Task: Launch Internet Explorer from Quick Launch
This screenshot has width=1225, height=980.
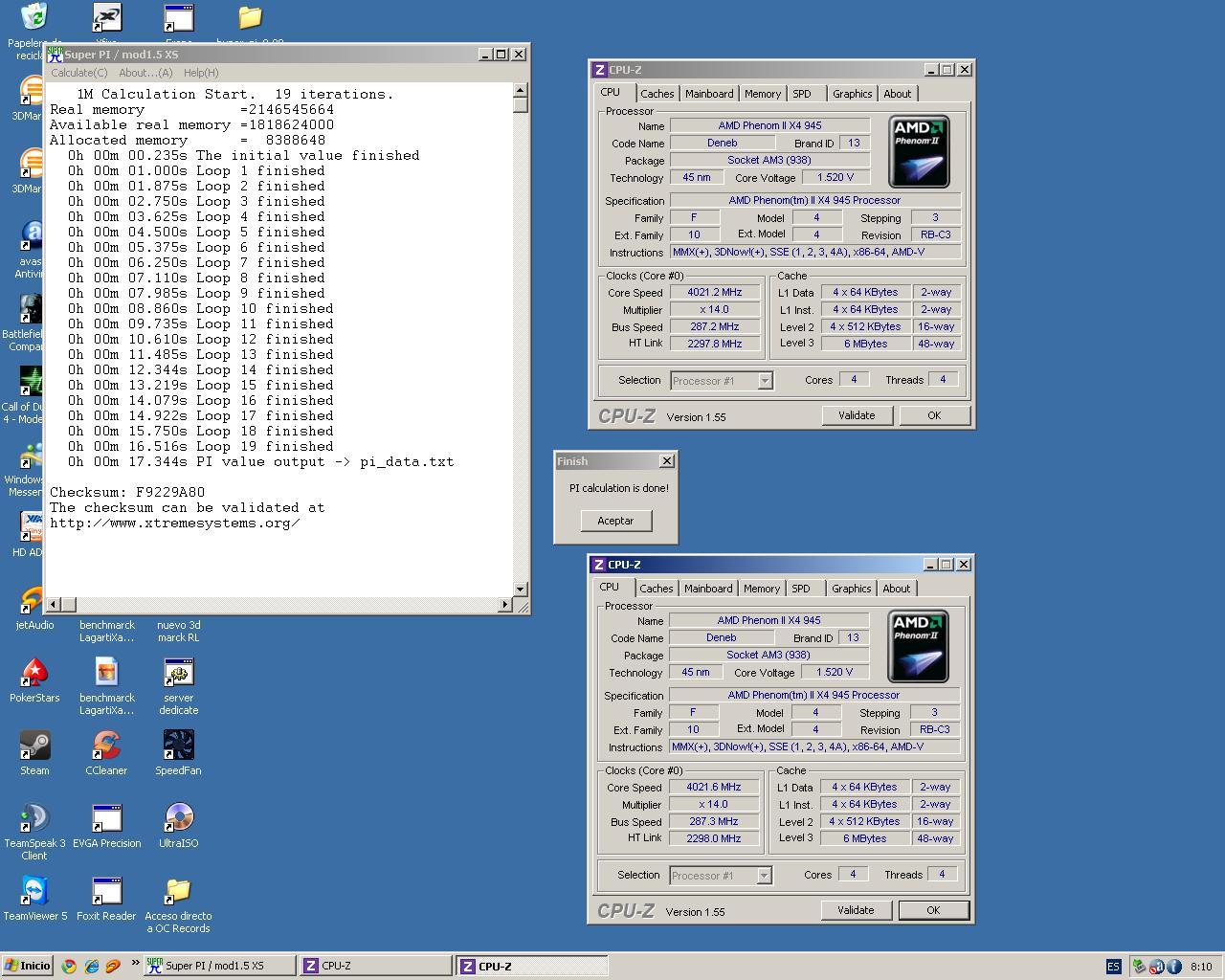Action: [x=91, y=966]
